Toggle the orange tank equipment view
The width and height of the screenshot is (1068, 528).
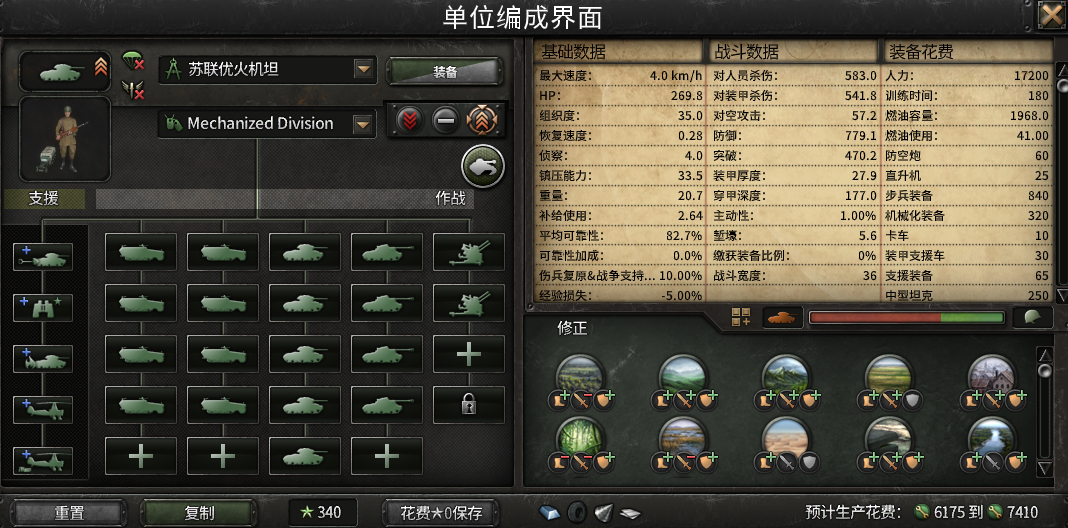[x=783, y=317]
